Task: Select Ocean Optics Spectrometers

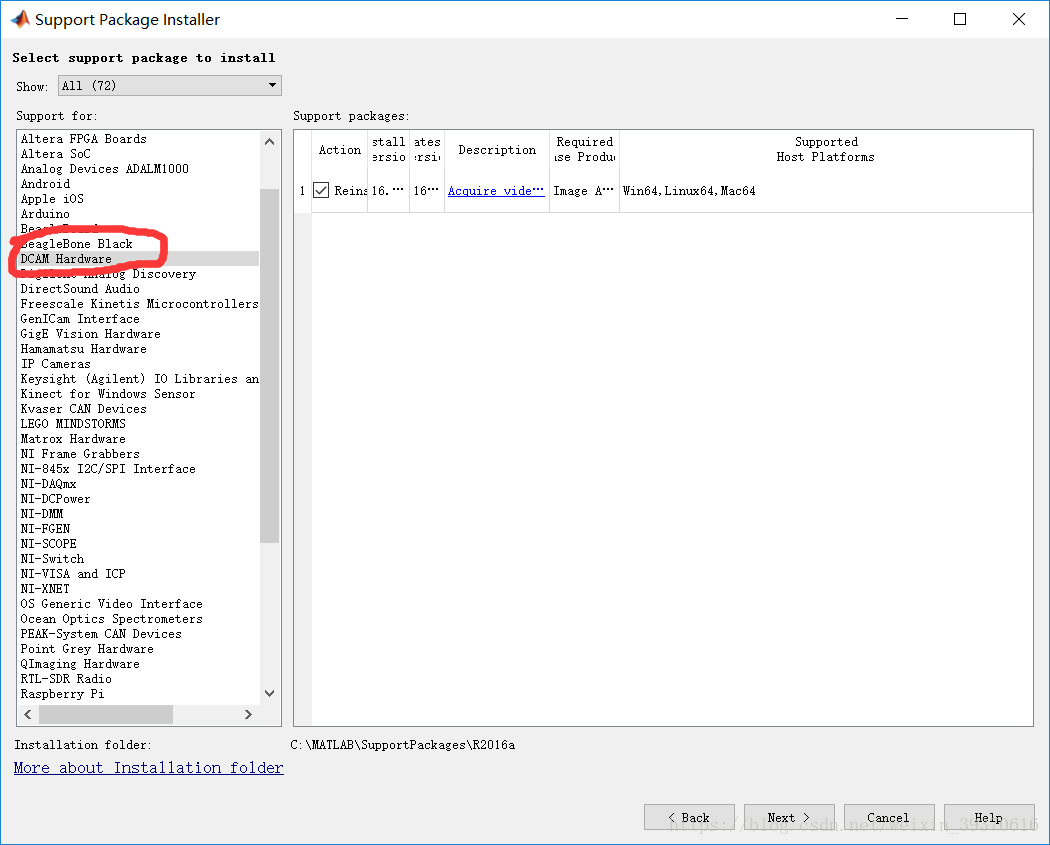Action: click(139, 619)
